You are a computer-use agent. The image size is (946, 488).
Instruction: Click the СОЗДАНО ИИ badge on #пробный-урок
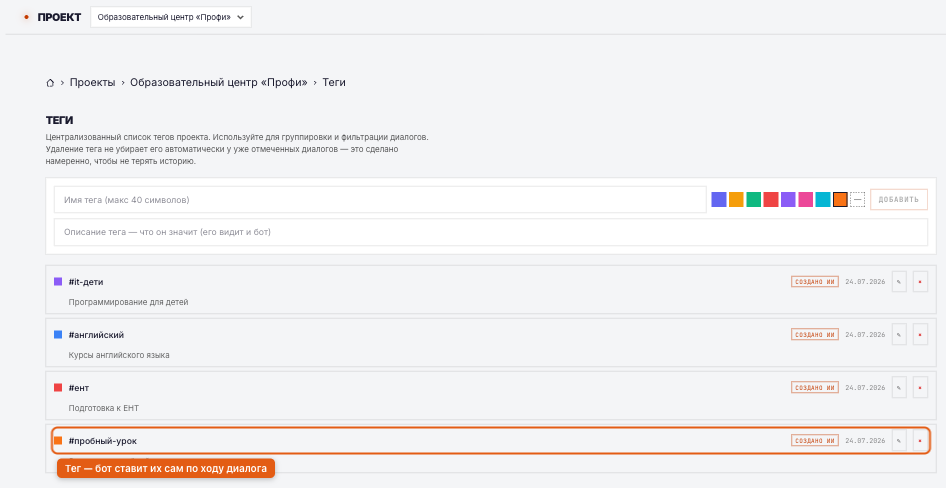pyautogui.click(x=814, y=440)
